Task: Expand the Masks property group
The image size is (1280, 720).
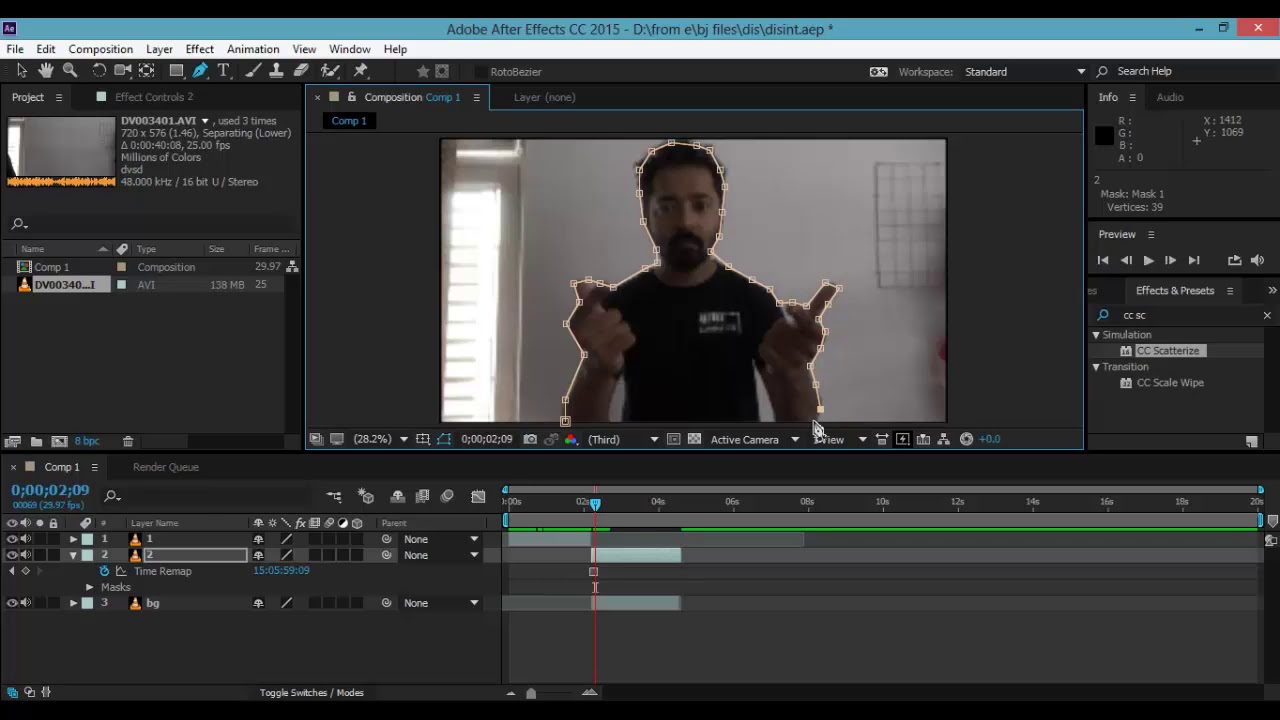Action: pos(90,587)
